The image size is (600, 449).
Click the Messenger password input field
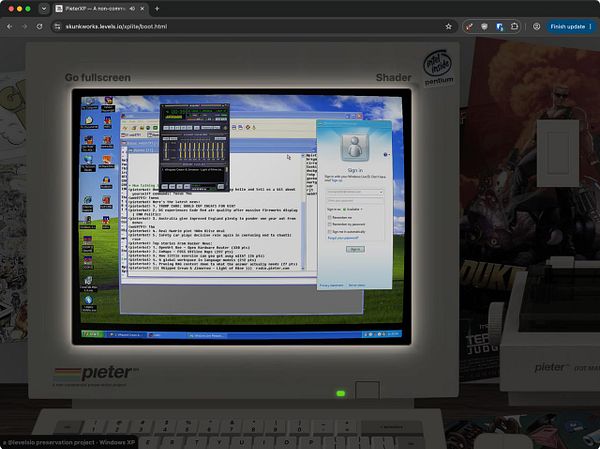[355, 200]
